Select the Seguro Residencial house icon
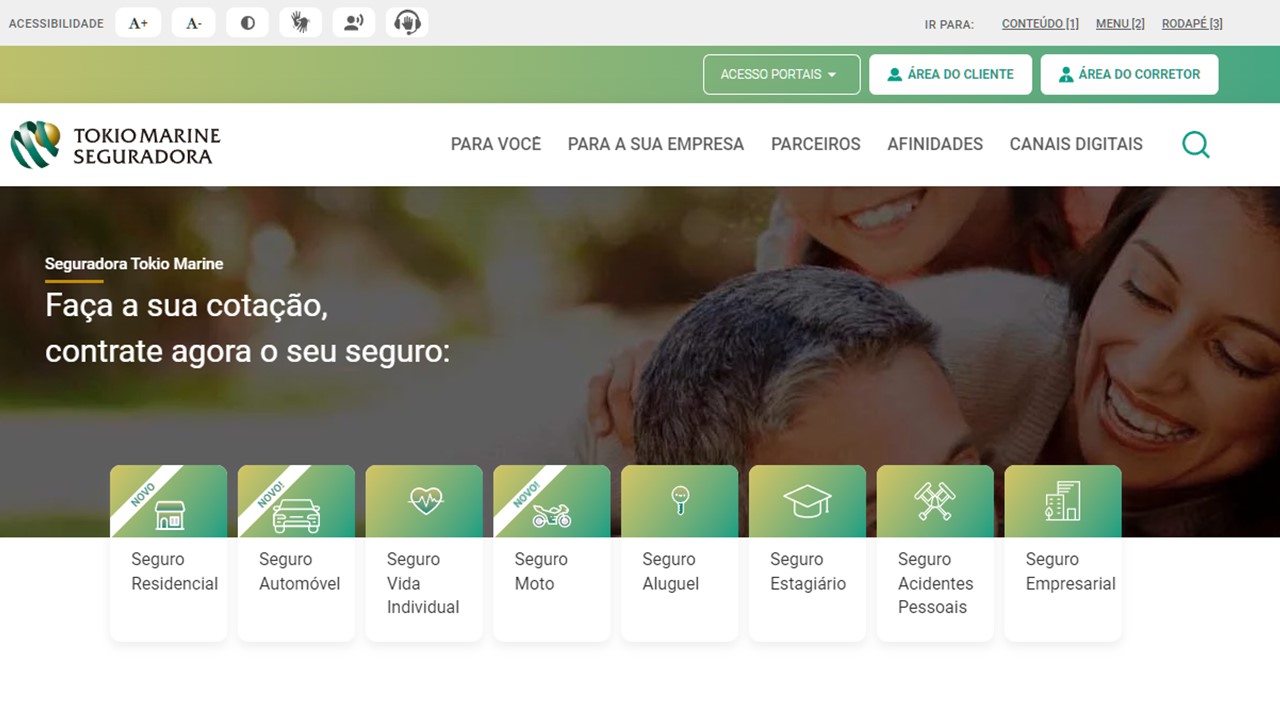Image resolution: width=1280 pixels, height=720 pixels. pos(170,514)
